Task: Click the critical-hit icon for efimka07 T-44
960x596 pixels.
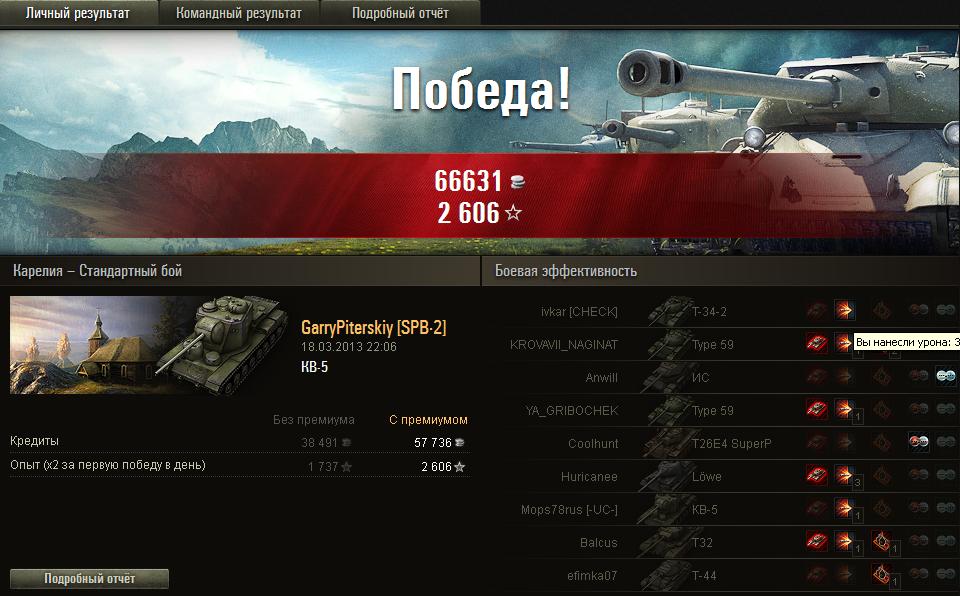Action: (881, 574)
